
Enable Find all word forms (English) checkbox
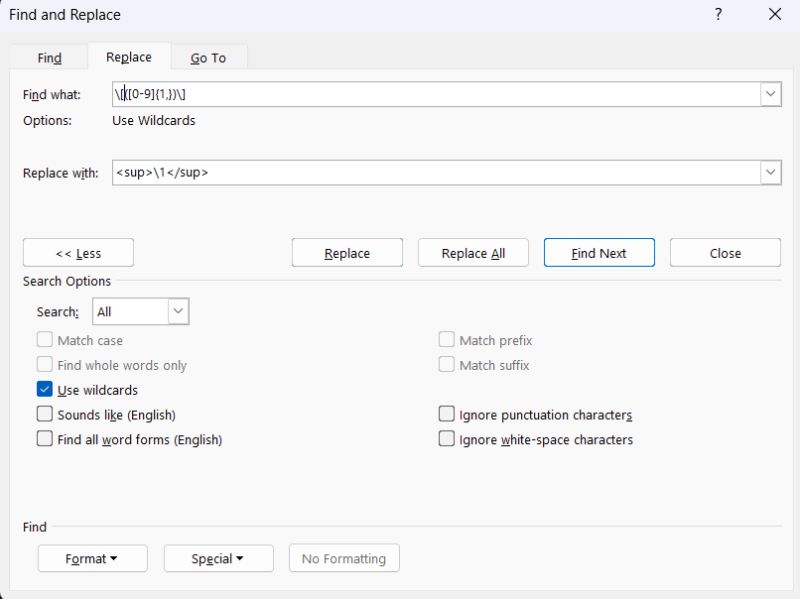[x=44, y=439]
